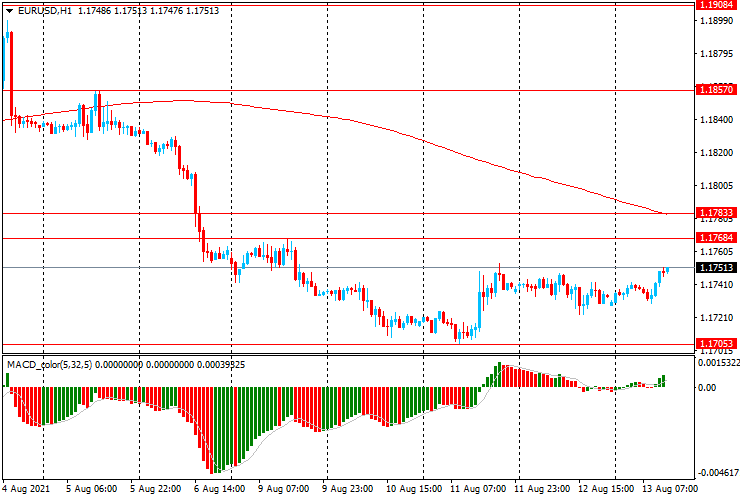Click the 9 Aug 07:00 time label
Viewport: 740px width, 500px height.
[283, 488]
